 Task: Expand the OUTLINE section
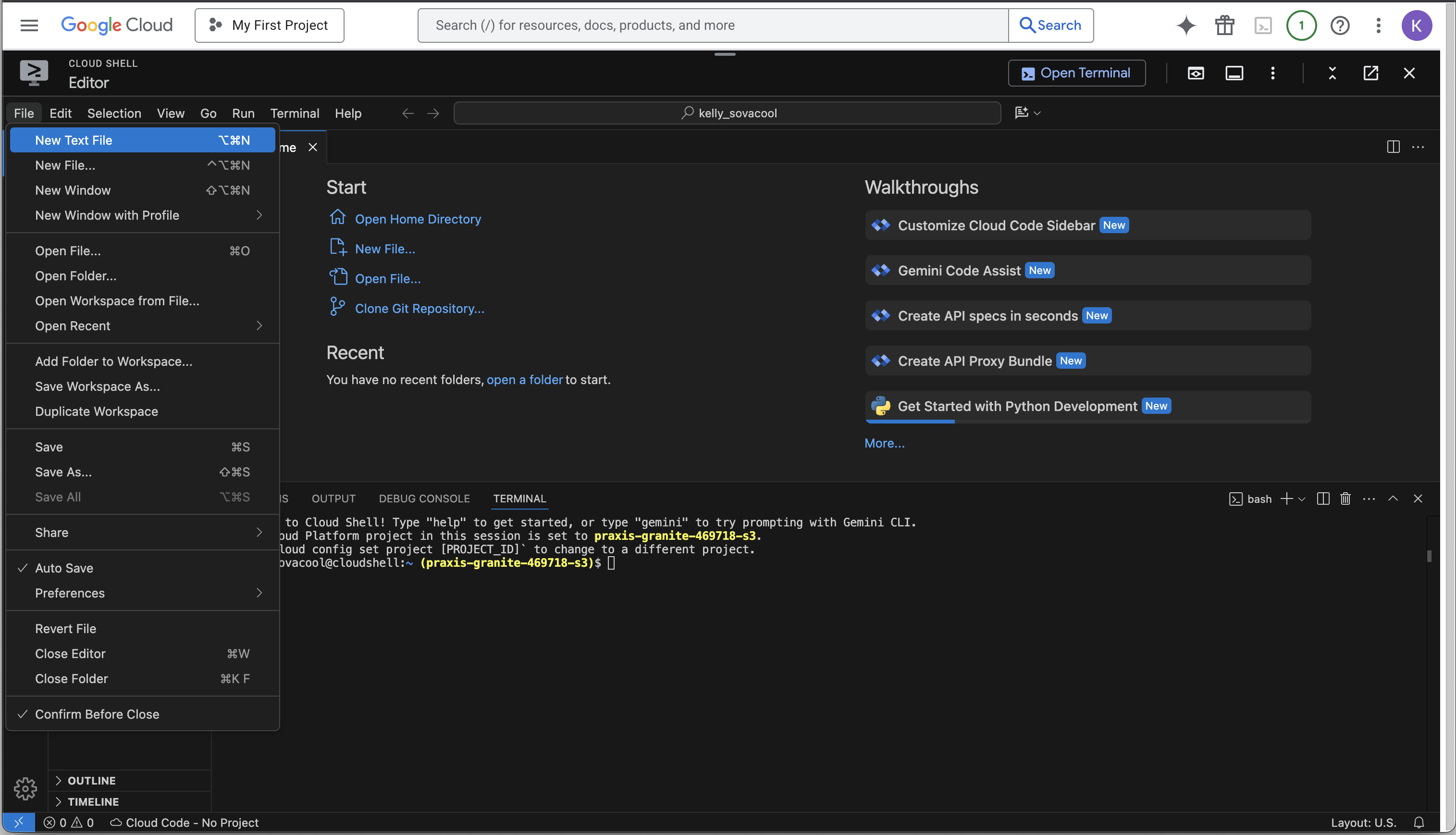[91, 781]
